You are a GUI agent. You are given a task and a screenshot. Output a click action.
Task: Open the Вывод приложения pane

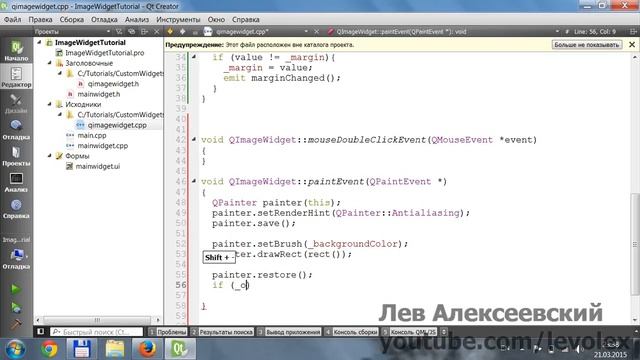(x=289, y=332)
